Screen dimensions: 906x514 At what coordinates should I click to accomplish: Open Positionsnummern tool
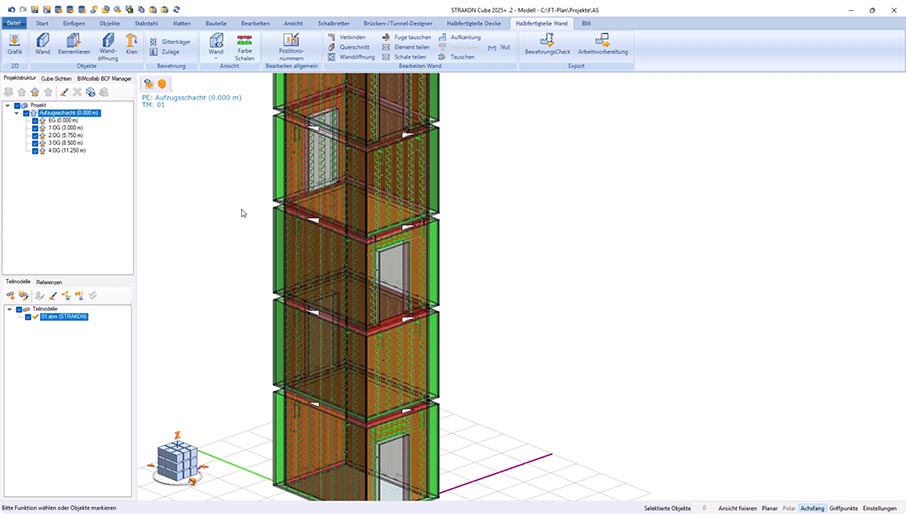click(x=291, y=46)
